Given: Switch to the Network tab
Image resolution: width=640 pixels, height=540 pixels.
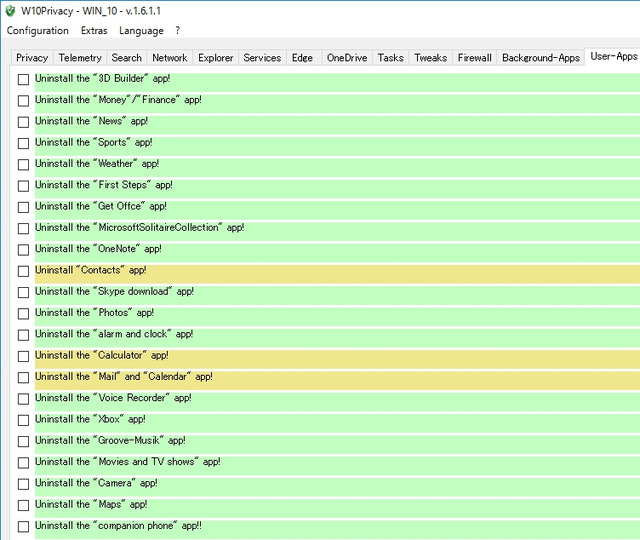Looking at the screenshot, I should pos(170,58).
